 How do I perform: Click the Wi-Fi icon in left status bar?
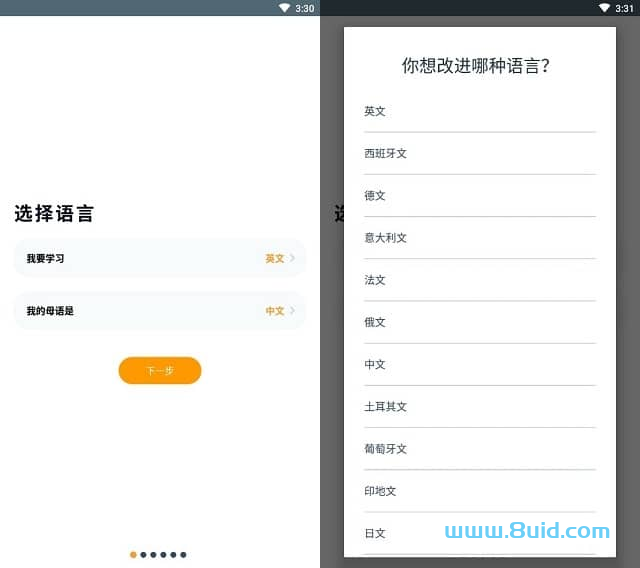[284, 8]
